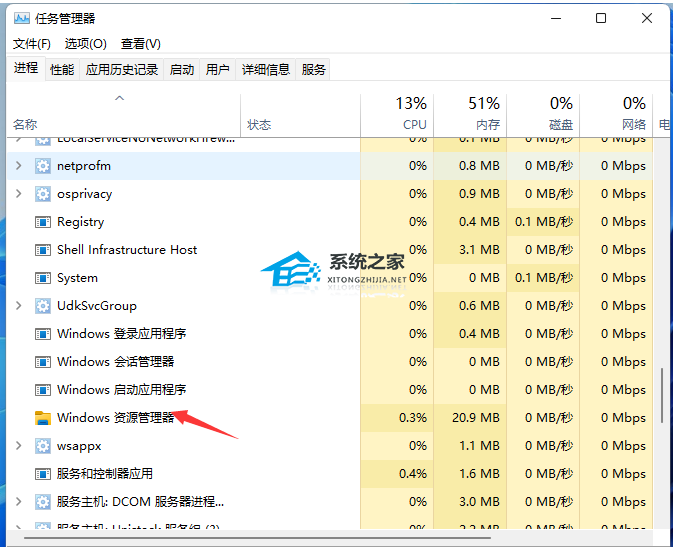Click the UdkSvcGroup process name
The width and height of the screenshot is (673, 547).
point(97,306)
